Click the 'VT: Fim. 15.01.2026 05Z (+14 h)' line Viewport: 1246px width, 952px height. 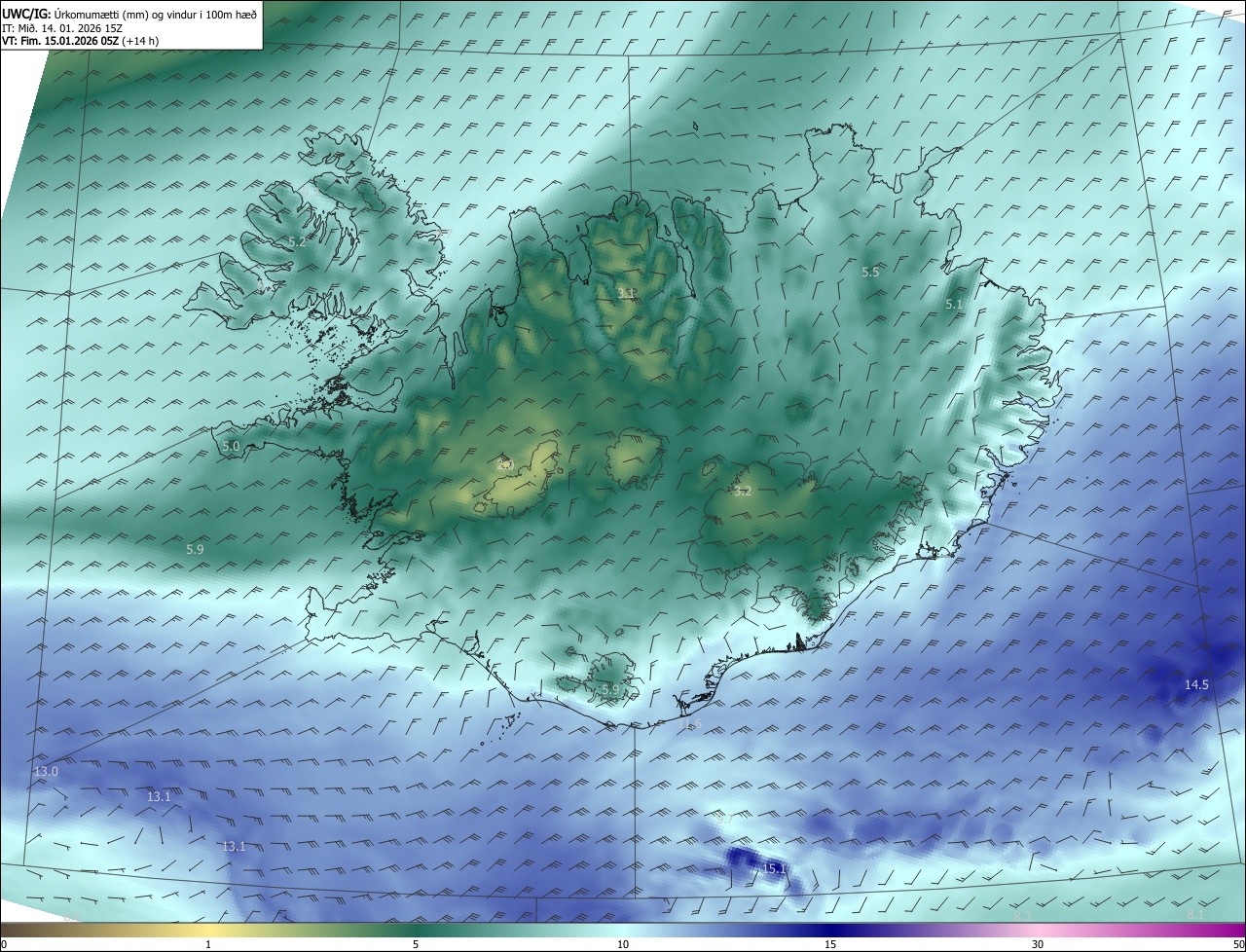pos(80,41)
